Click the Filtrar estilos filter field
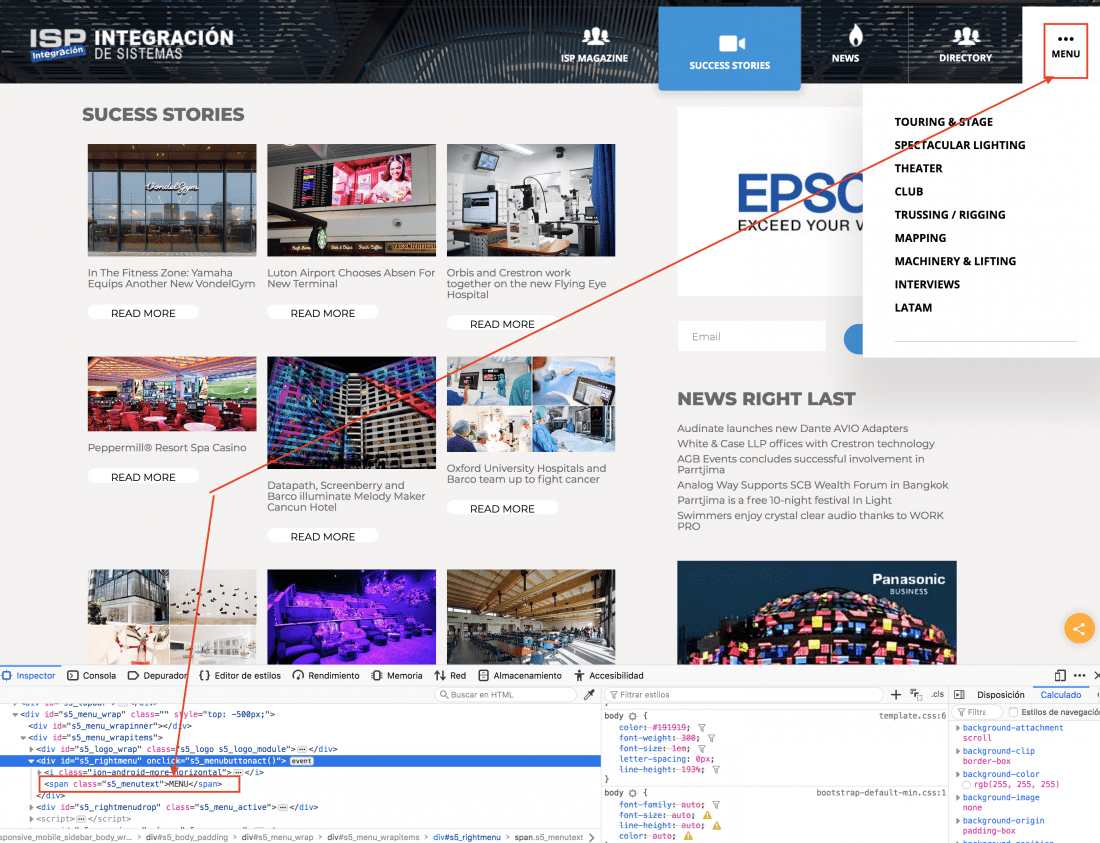The image size is (1100, 843). 744,694
